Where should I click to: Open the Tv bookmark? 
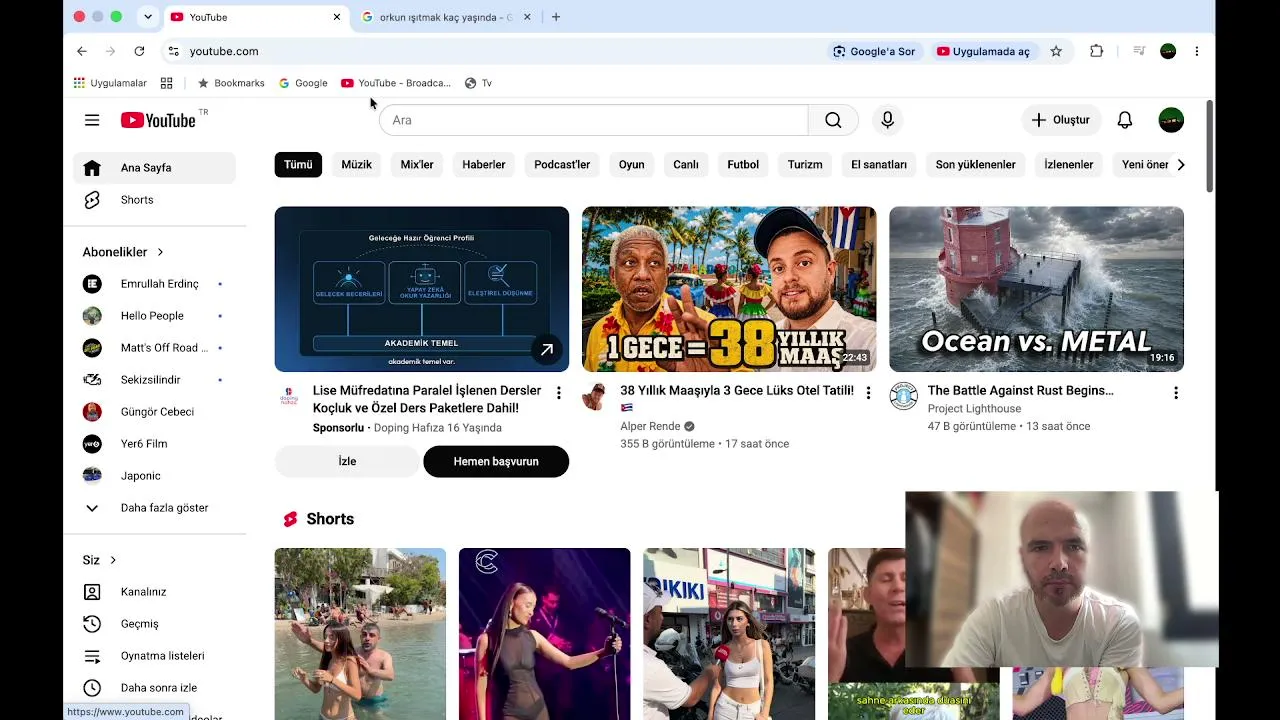[x=478, y=83]
